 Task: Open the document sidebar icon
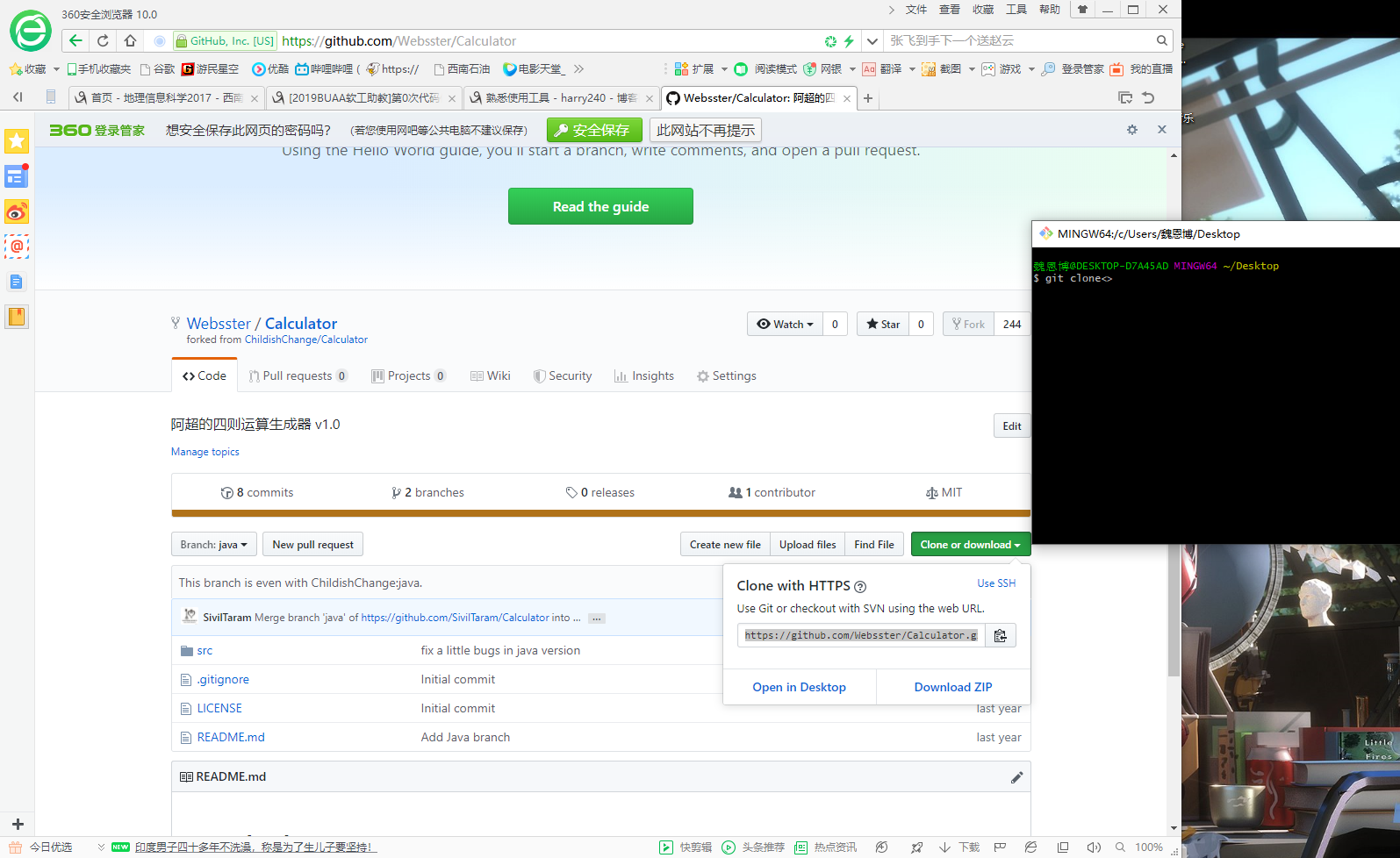tap(17, 282)
